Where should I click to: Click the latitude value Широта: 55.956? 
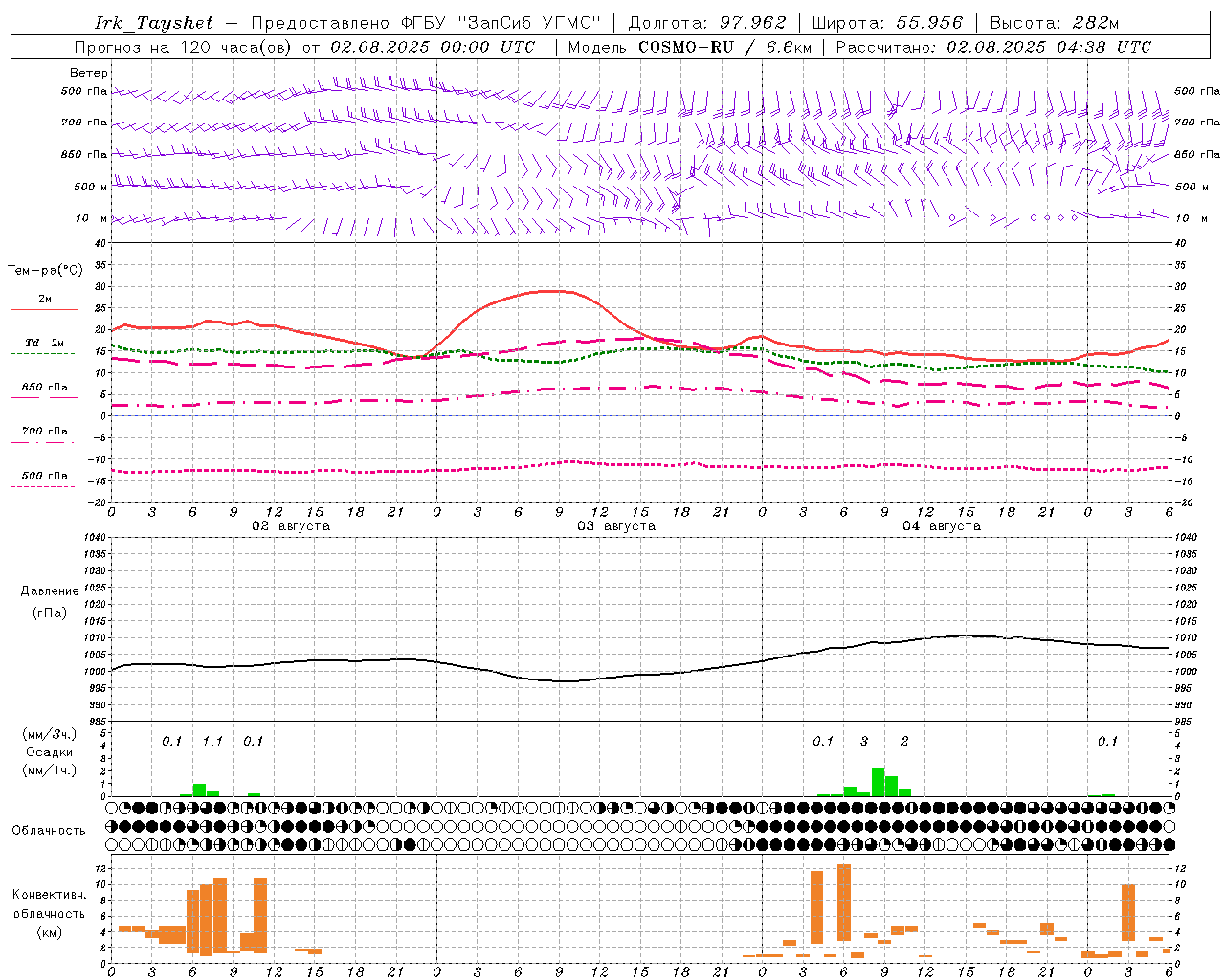pos(887,23)
